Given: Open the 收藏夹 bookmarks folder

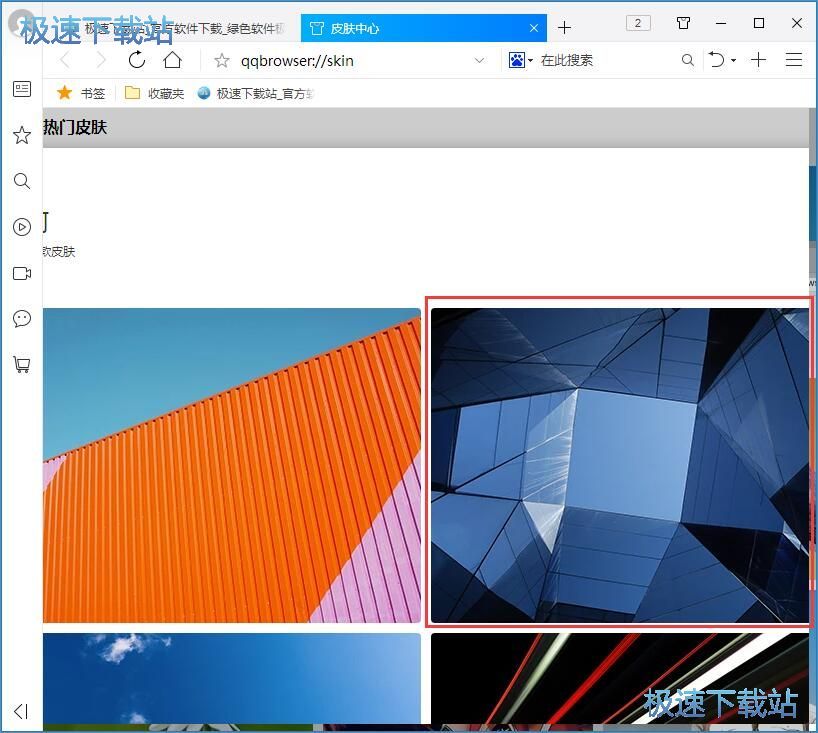Looking at the screenshot, I should pos(155,93).
